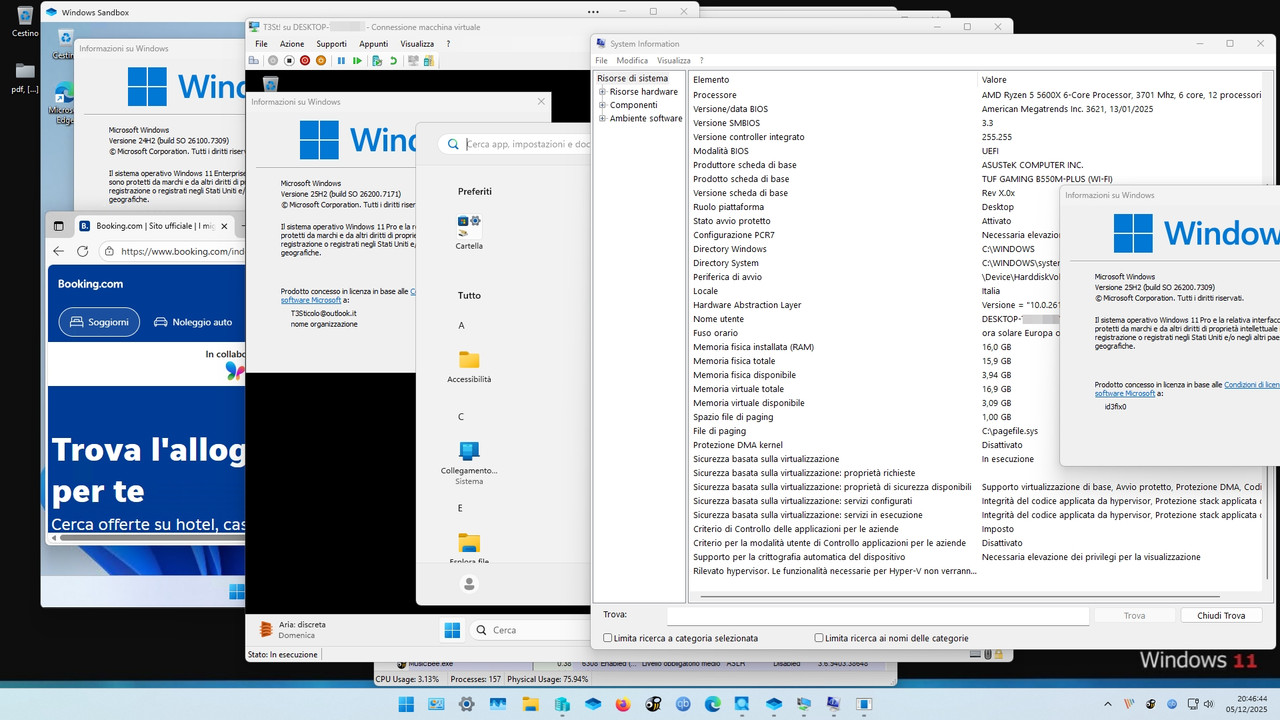This screenshot has height=720, width=1280.
Task: Open Collegamento Sistema in VM Start menu
Action: (x=469, y=462)
